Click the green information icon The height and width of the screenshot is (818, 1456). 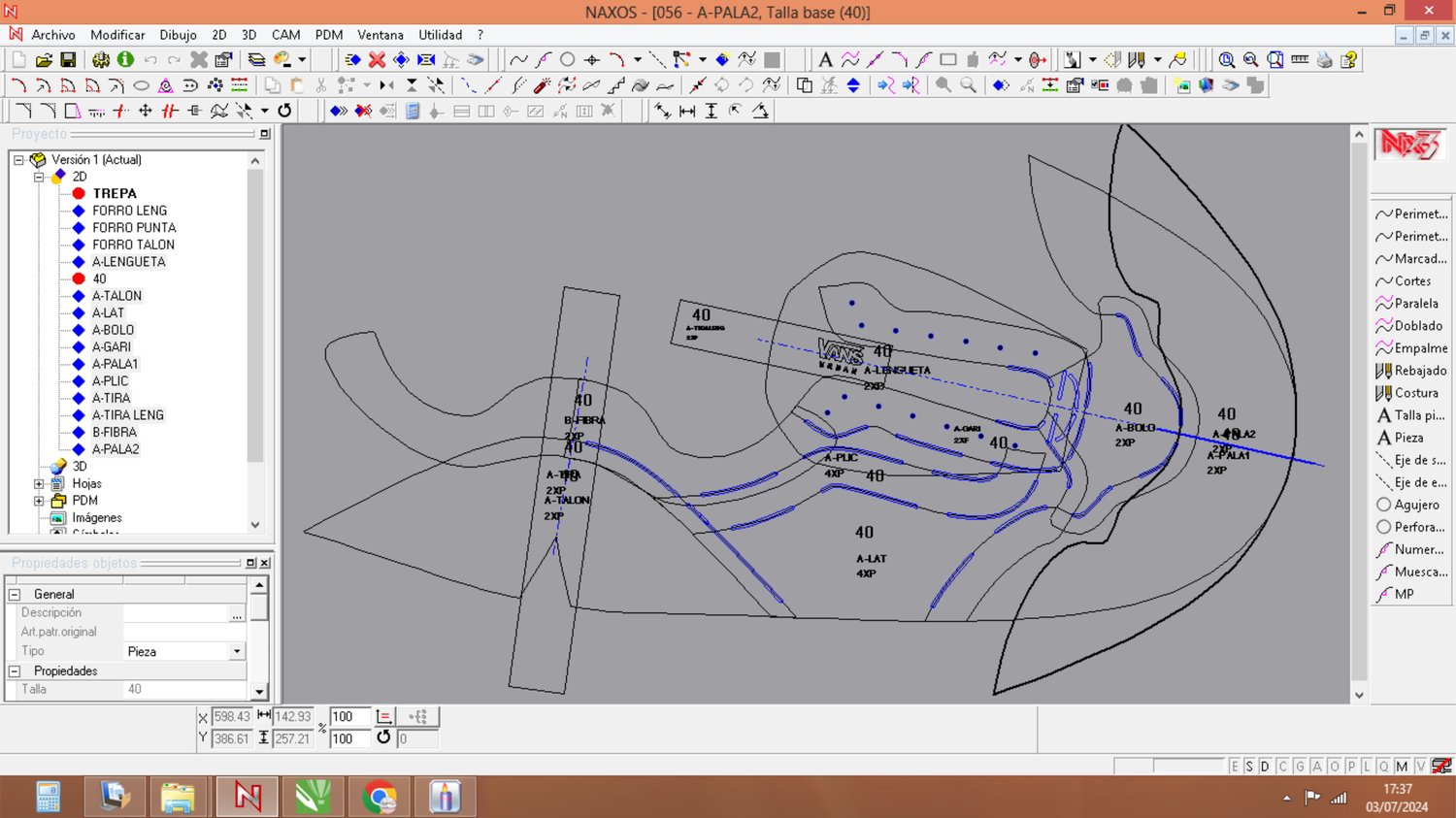(125, 60)
